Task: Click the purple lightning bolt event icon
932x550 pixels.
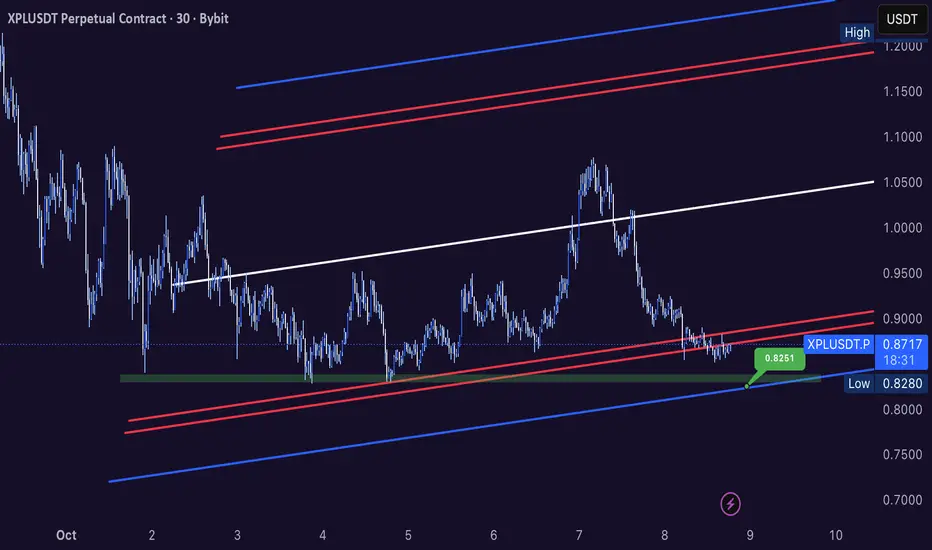Action: 730,504
